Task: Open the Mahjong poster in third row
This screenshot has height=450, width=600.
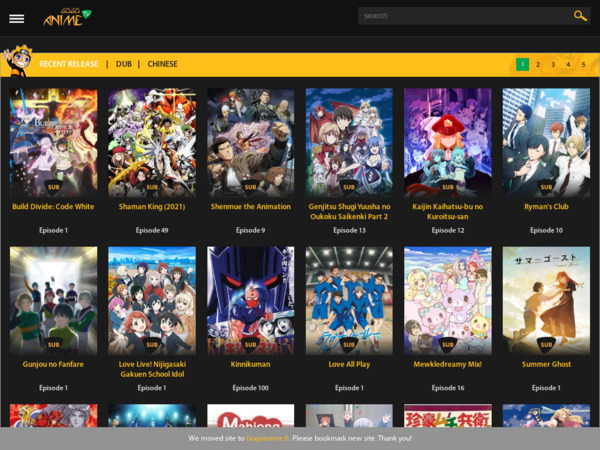Action: (251, 416)
